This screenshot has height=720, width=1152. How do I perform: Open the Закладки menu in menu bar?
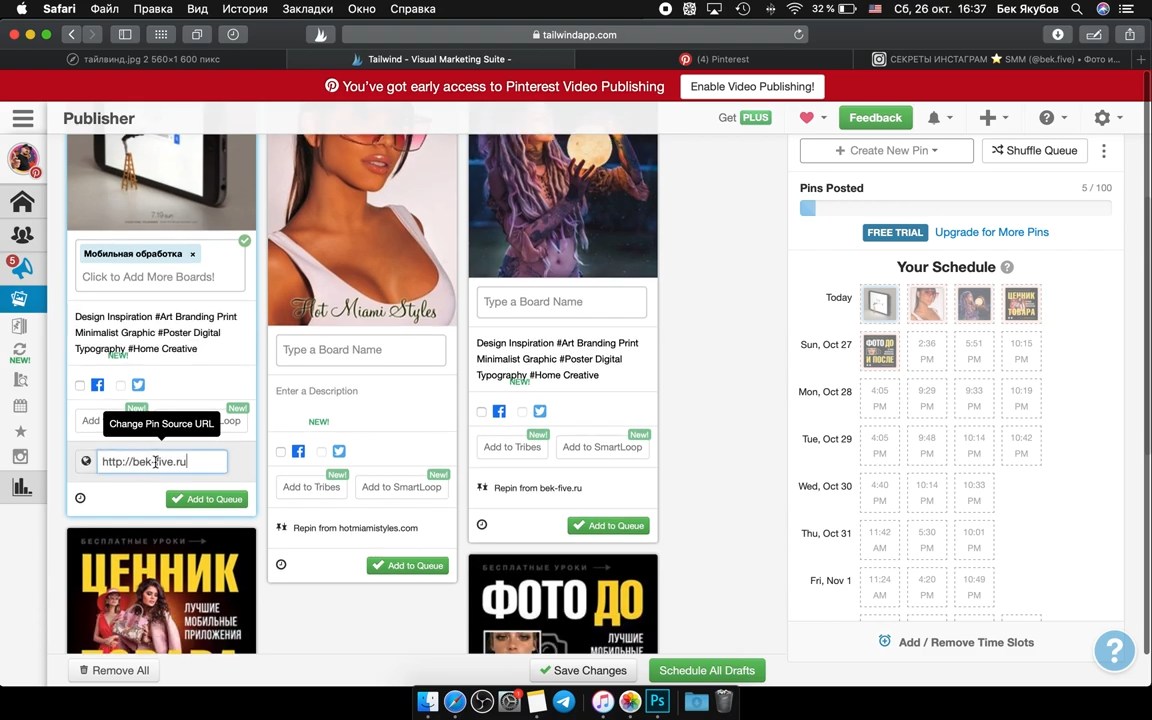coord(308,9)
